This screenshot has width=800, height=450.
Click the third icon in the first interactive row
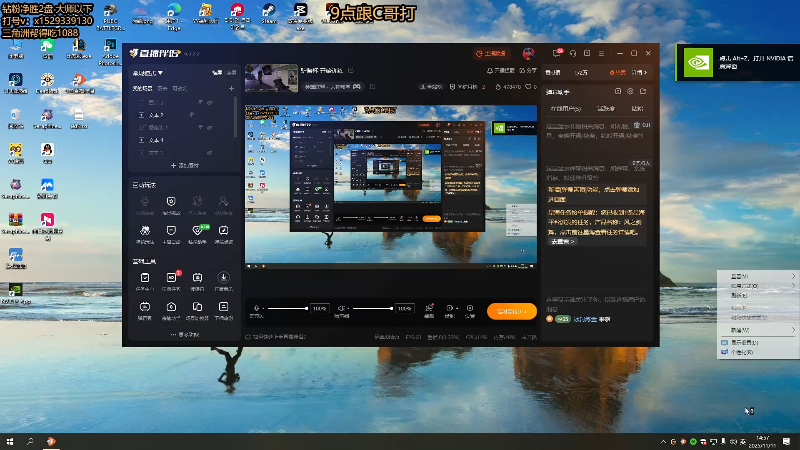coord(197,202)
